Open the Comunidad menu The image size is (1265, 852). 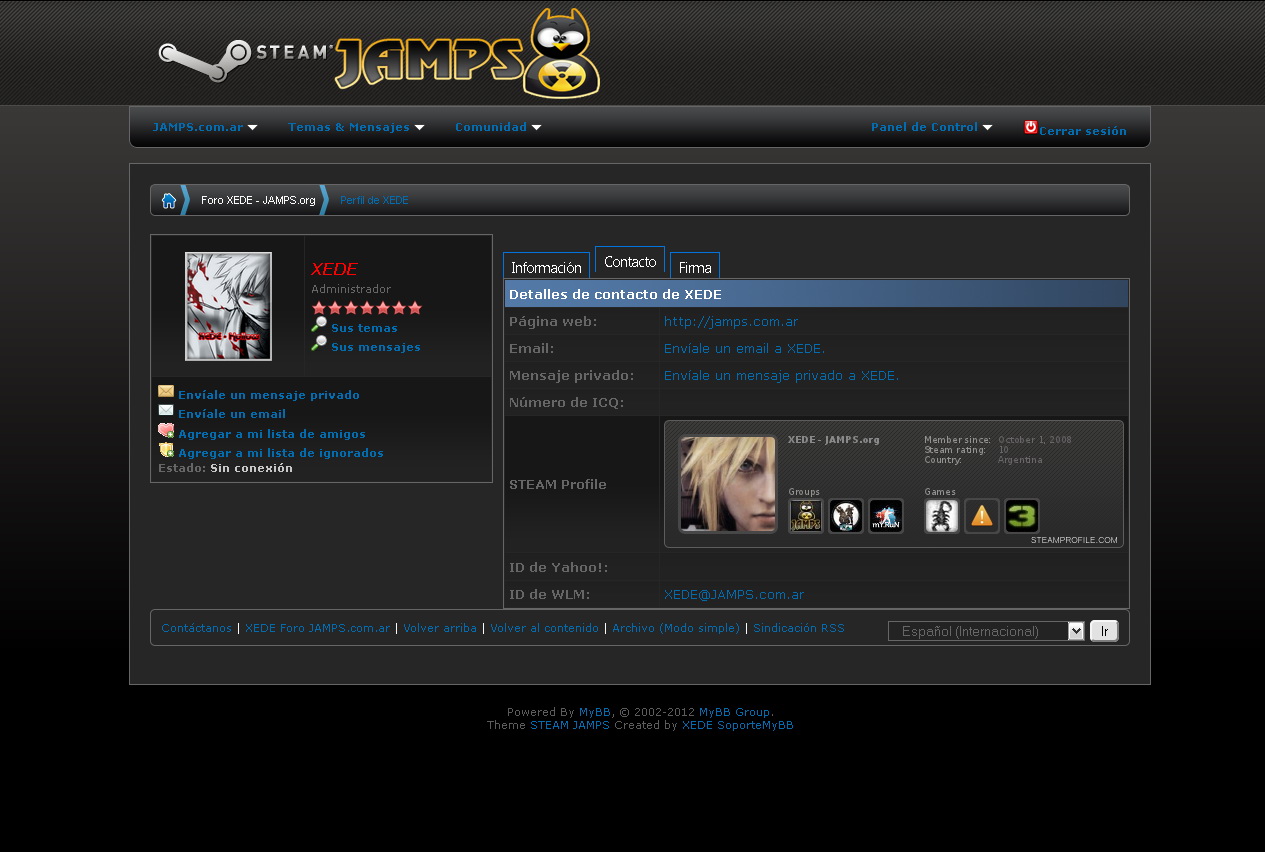coord(497,127)
